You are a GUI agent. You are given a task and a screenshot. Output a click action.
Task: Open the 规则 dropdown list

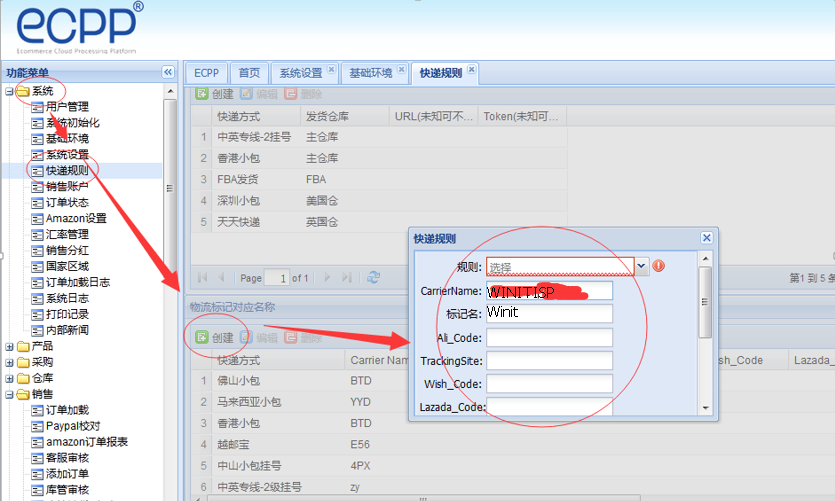click(642, 267)
